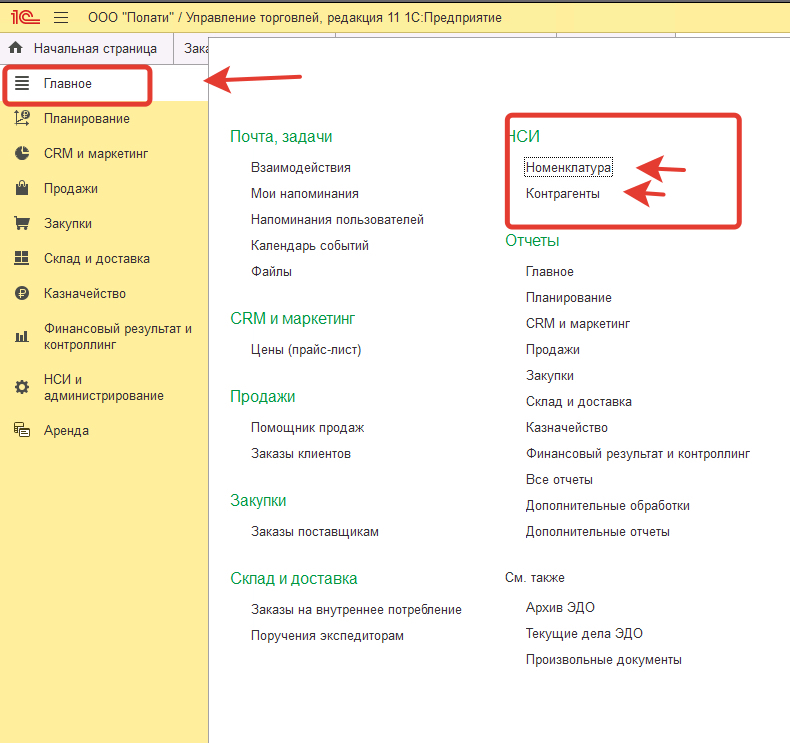Click Цены (прайс-лист) link
This screenshot has height=743, width=790.
point(305,350)
